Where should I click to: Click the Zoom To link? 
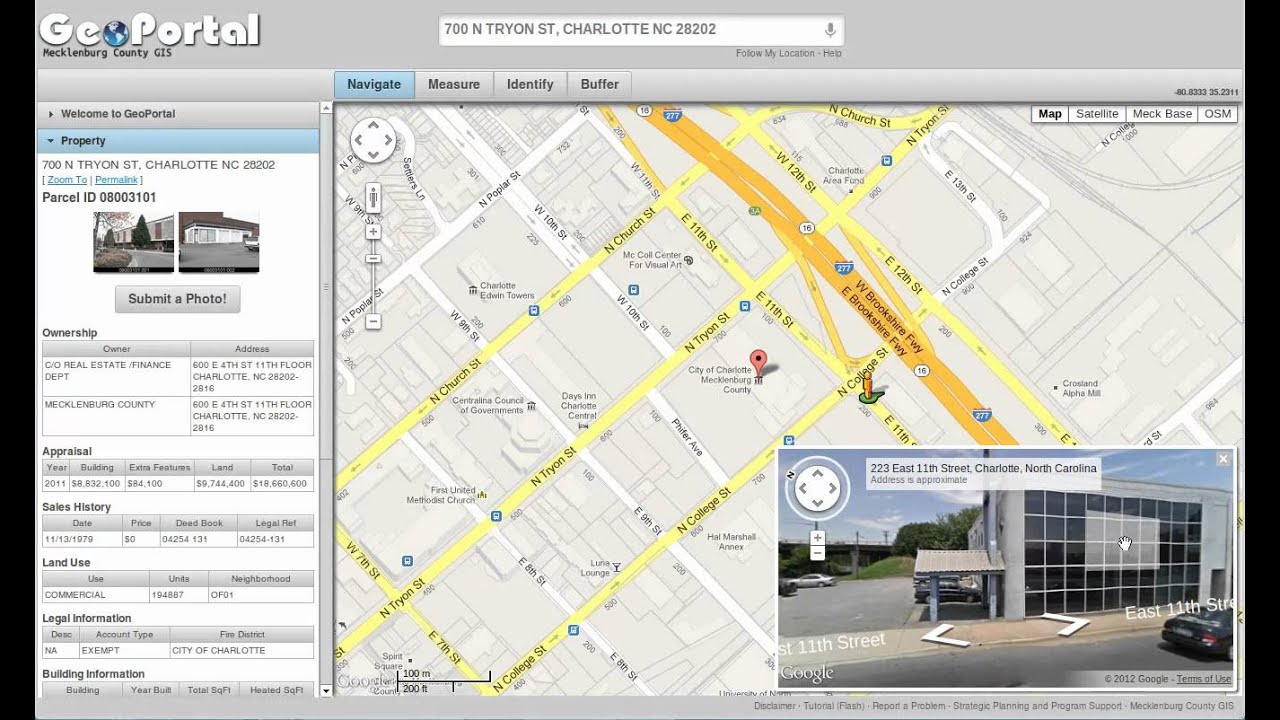[67, 180]
